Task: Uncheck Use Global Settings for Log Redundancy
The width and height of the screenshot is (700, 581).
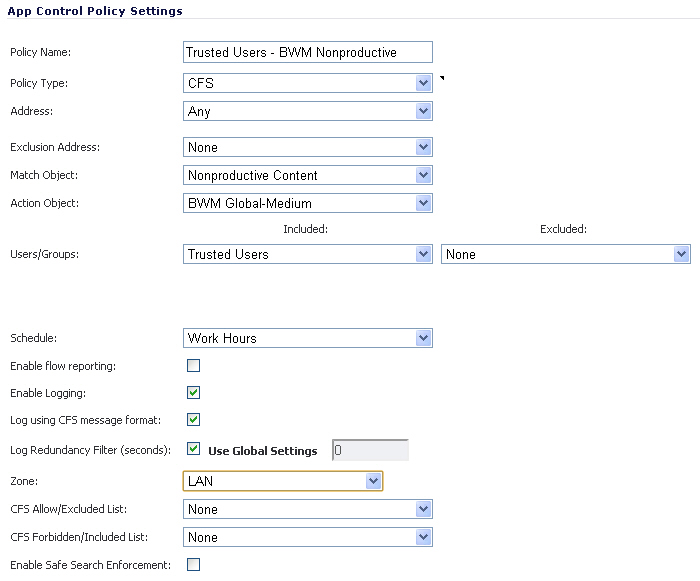Action: (x=194, y=450)
